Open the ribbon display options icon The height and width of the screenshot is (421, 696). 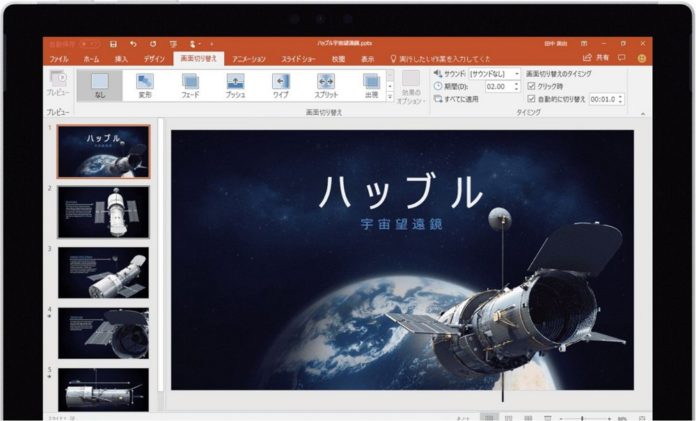point(584,44)
